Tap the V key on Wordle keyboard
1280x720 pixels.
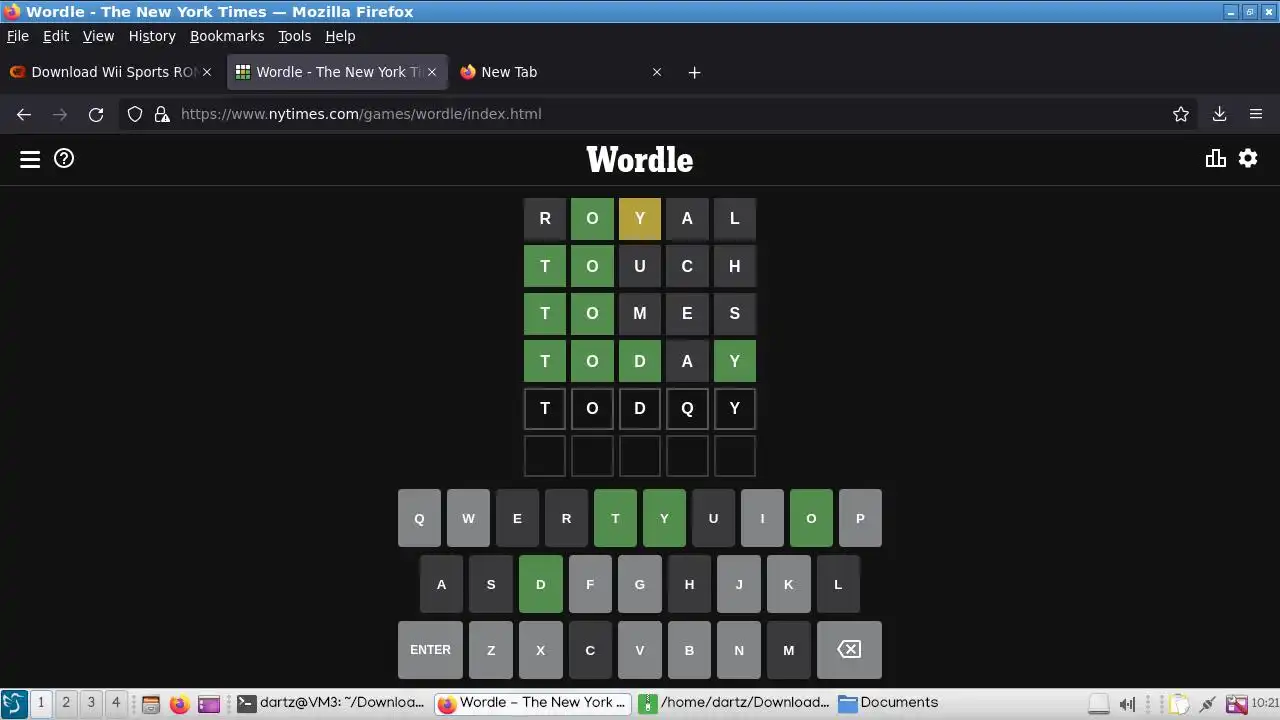pos(640,650)
